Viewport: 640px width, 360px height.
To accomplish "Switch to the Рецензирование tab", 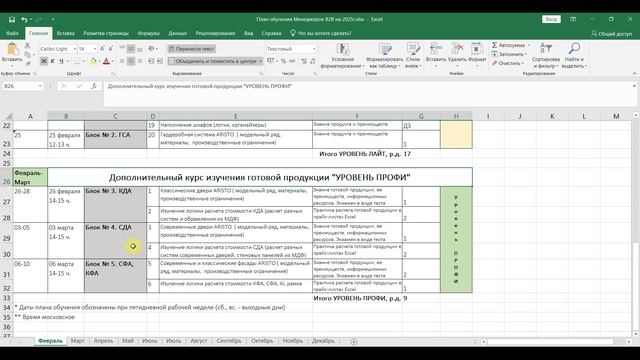I will [216, 33].
